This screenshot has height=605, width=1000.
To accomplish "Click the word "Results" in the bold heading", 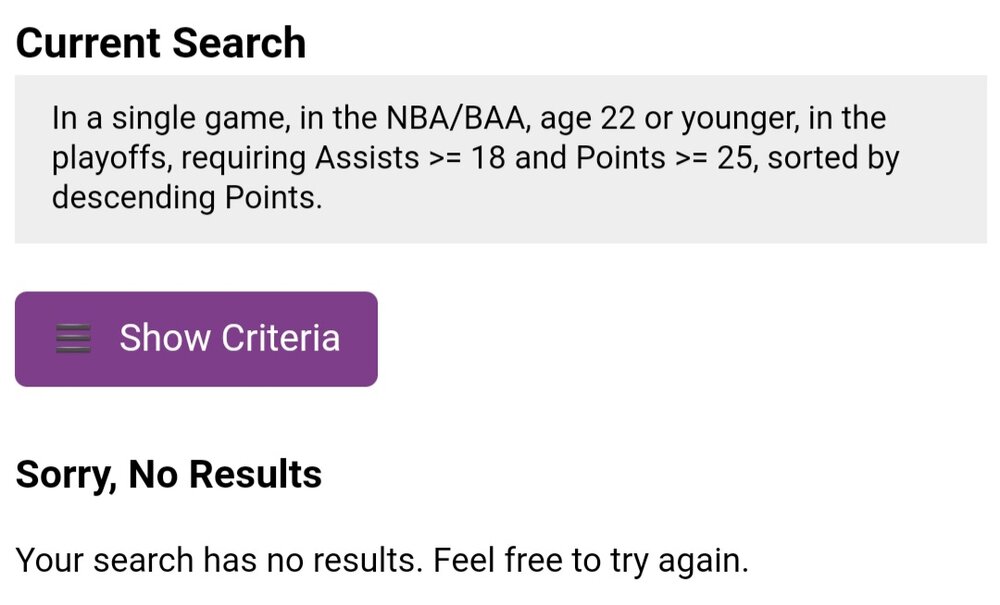I will (255, 474).
